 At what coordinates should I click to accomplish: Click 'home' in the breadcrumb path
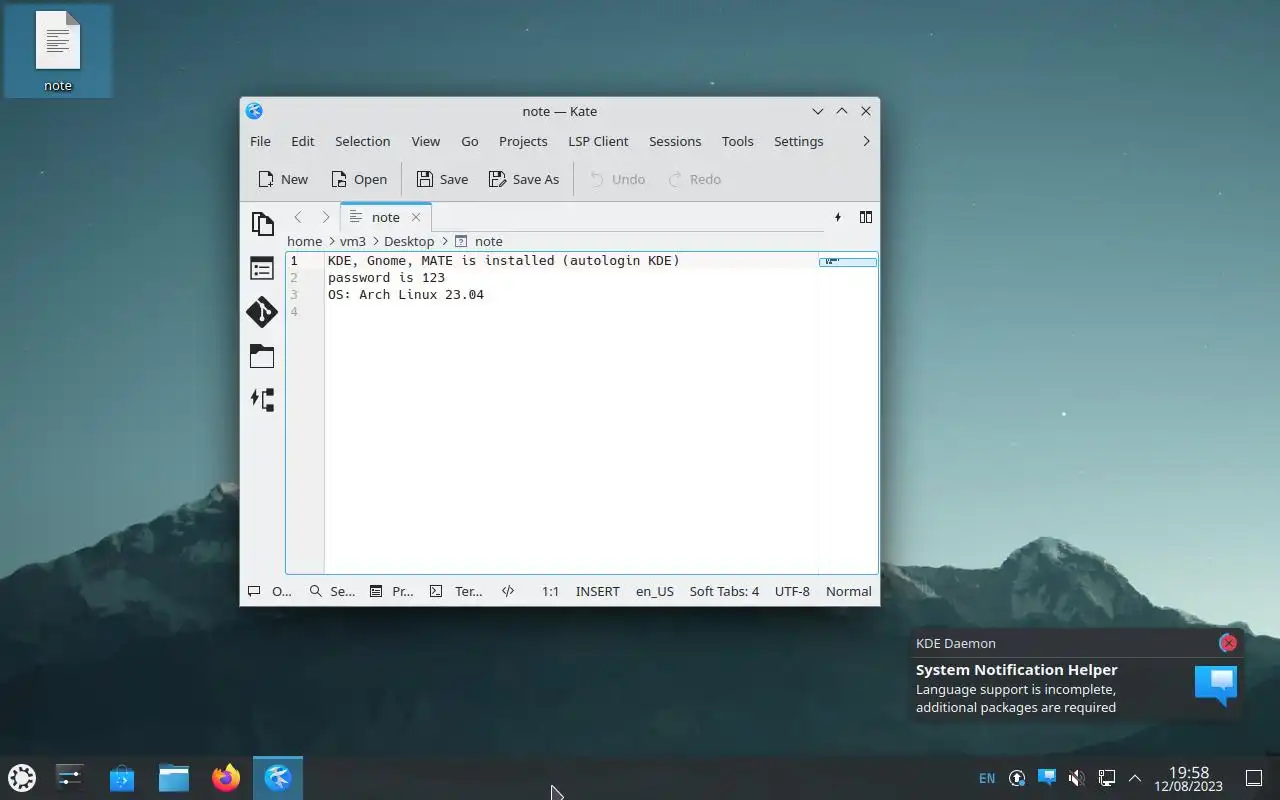[304, 241]
